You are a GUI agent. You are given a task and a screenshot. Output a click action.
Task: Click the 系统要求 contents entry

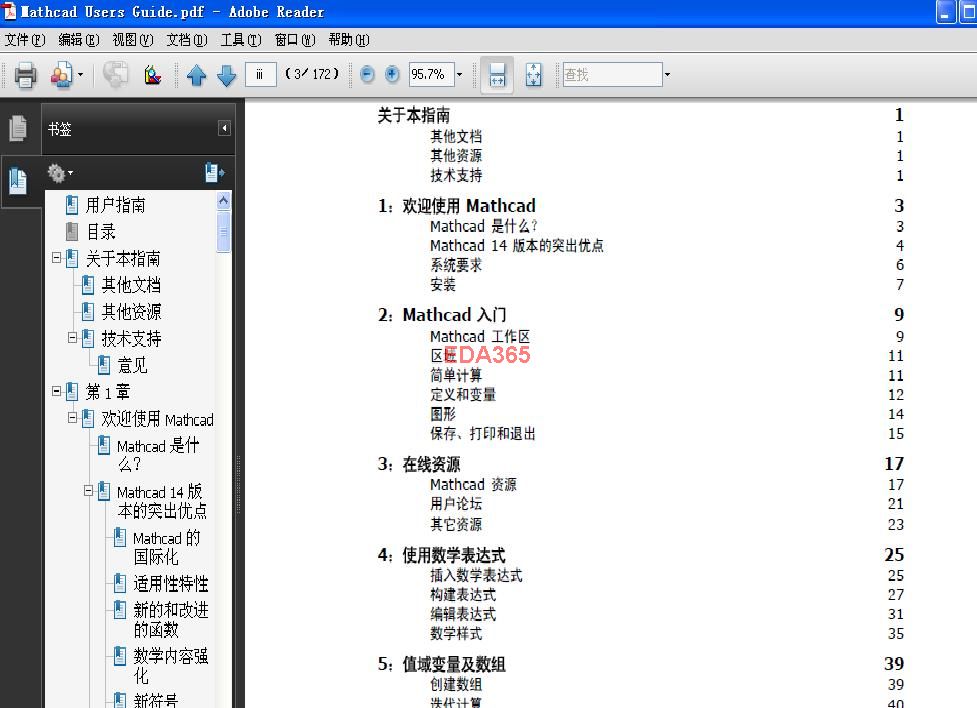coord(456,266)
